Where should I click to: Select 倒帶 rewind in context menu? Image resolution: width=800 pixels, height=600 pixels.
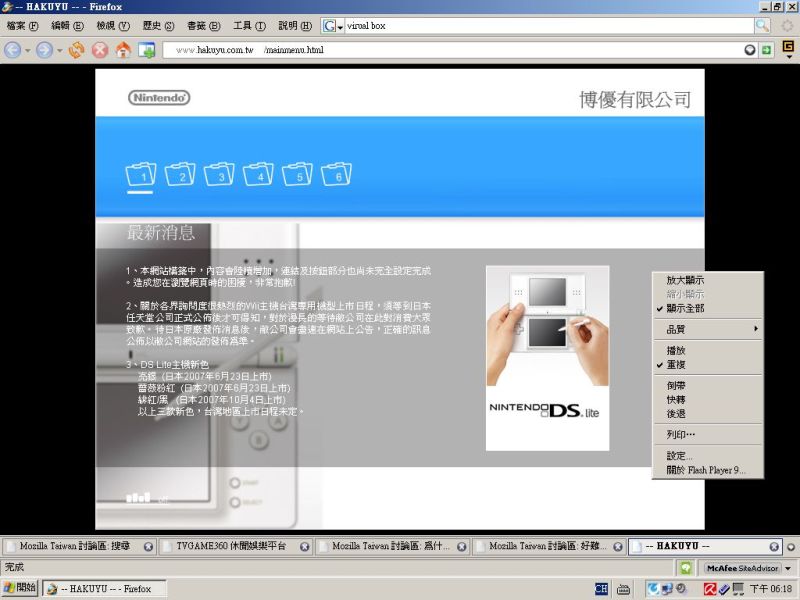click(x=708, y=385)
